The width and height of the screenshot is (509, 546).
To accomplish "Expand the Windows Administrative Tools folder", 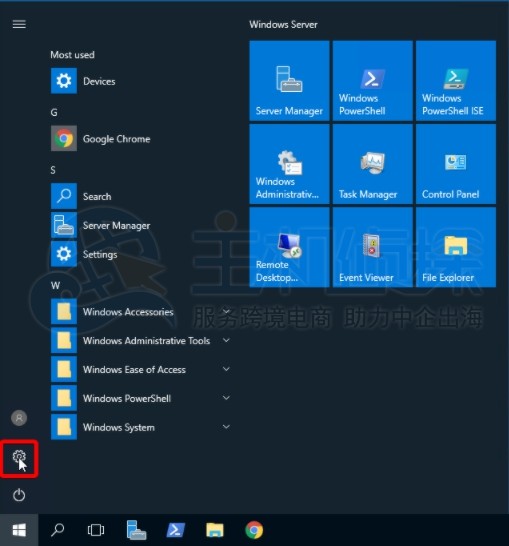I will point(141,341).
